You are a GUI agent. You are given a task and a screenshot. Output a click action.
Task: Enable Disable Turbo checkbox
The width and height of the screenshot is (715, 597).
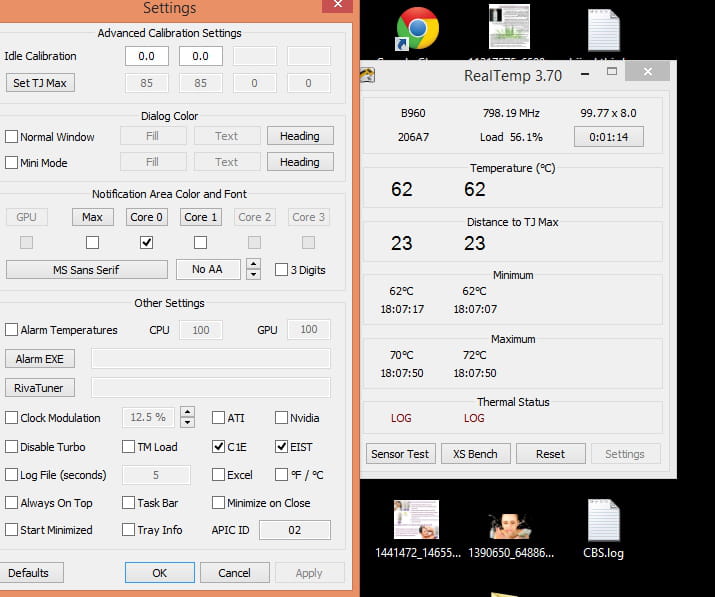coord(11,446)
